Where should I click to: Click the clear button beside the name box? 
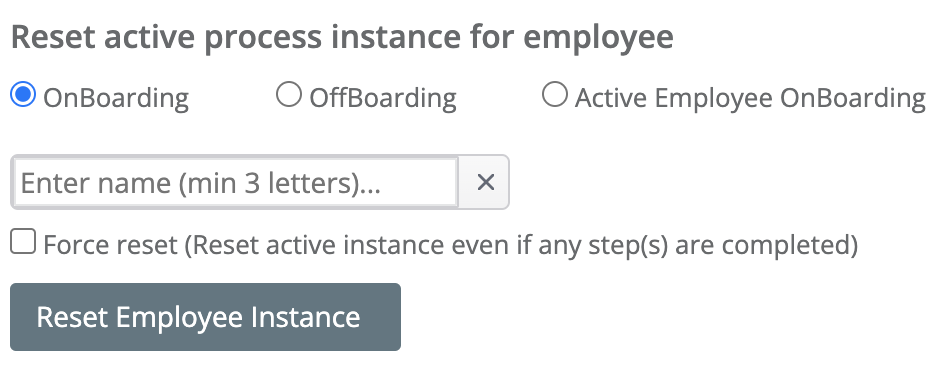click(485, 182)
